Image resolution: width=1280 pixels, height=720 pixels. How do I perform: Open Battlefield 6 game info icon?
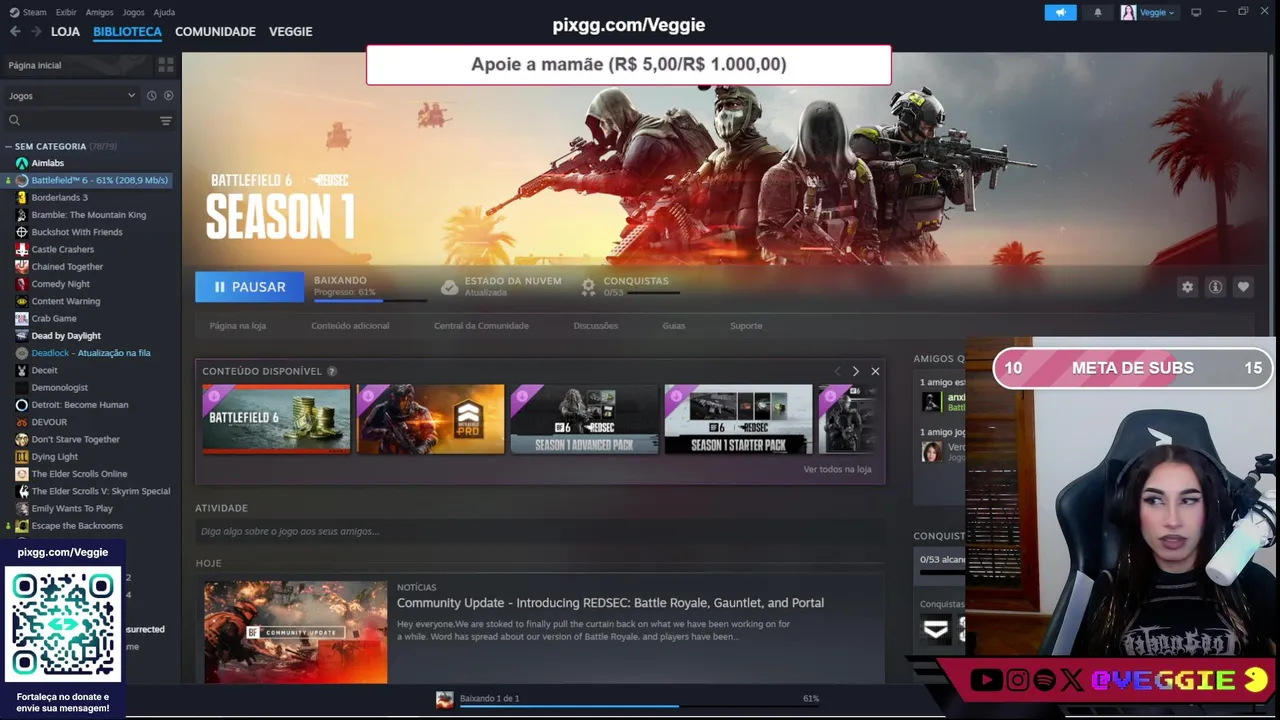1215,287
